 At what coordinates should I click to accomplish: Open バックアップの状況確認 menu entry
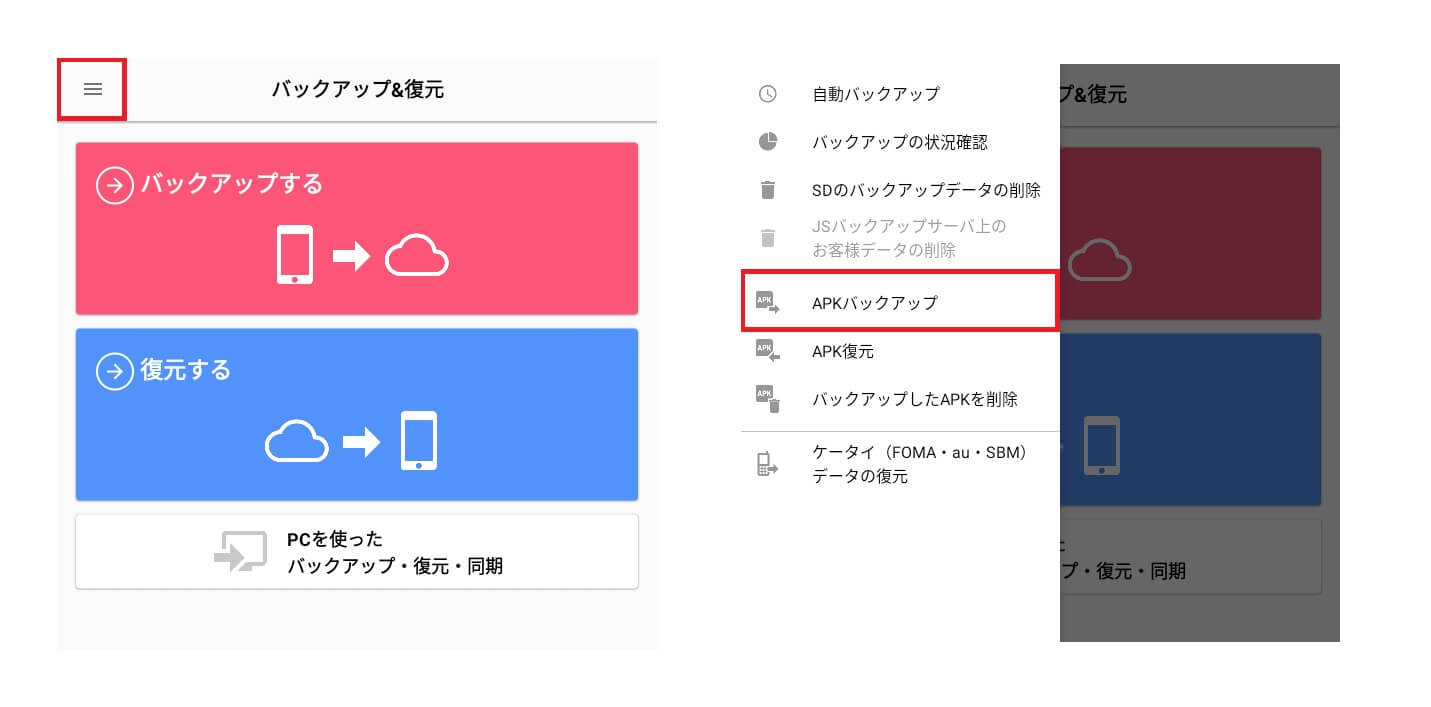tap(899, 142)
